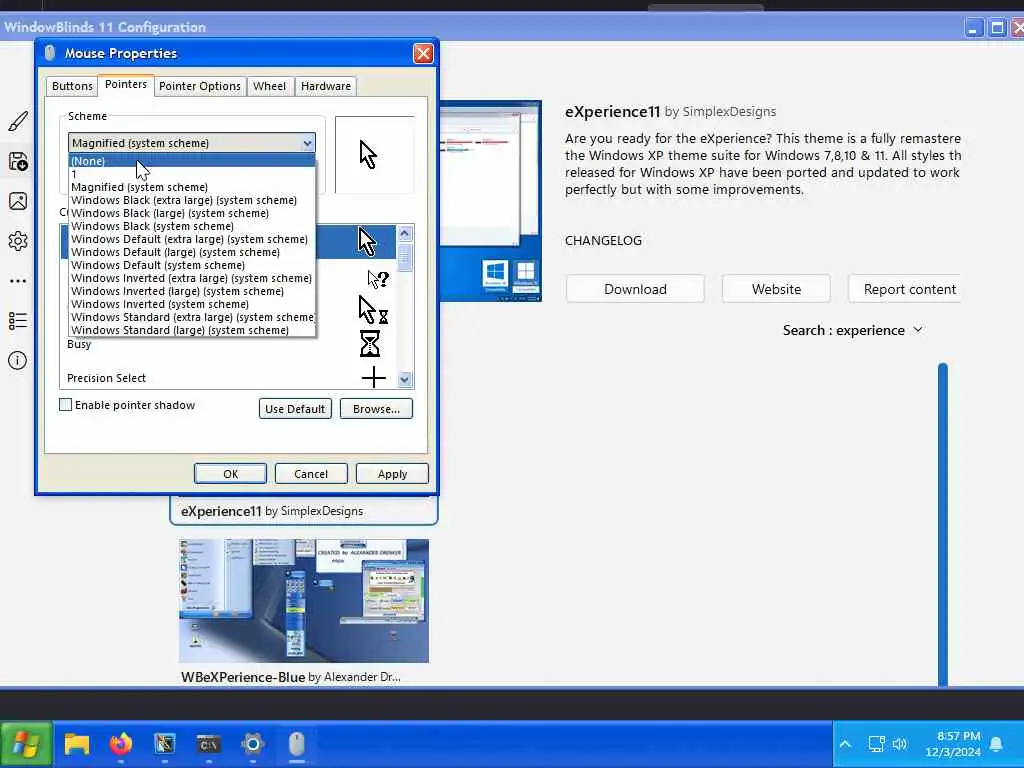Choose Windows Default (large) scheme
The image size is (1024, 768).
coord(192,252)
